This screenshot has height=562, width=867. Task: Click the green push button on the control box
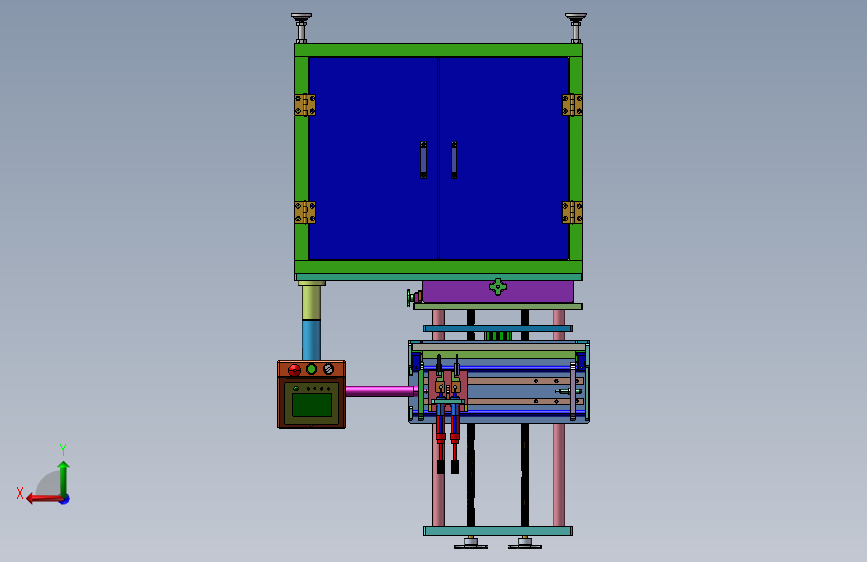coord(311,369)
